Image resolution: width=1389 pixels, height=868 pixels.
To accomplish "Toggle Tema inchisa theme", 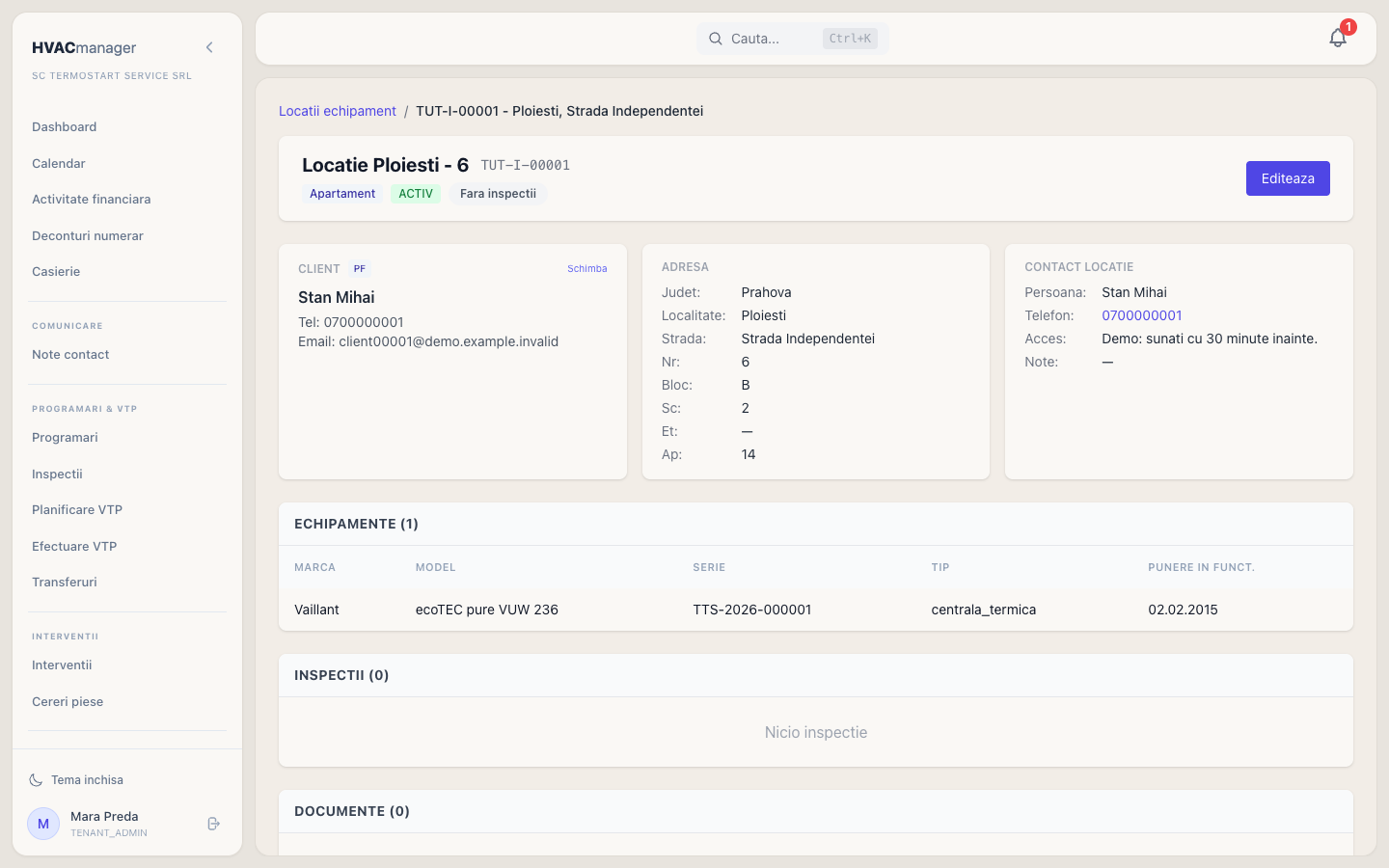I will click(77, 780).
